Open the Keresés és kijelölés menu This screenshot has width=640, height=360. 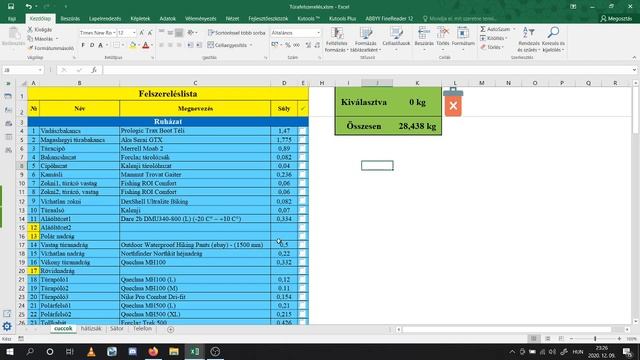point(553,39)
